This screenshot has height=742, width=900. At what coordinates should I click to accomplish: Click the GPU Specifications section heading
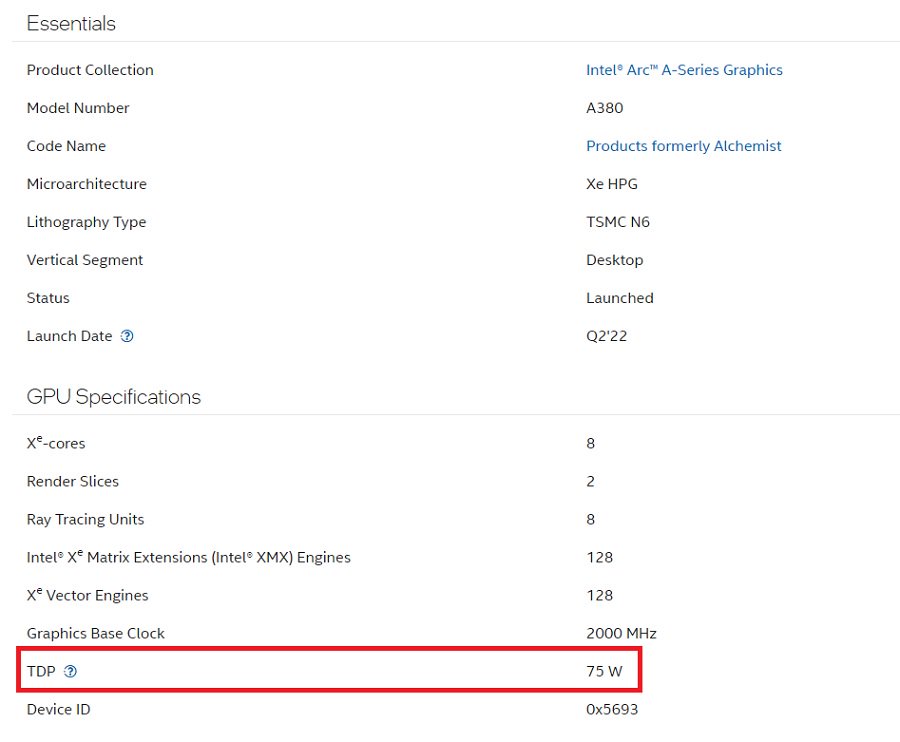pyautogui.click(x=113, y=397)
